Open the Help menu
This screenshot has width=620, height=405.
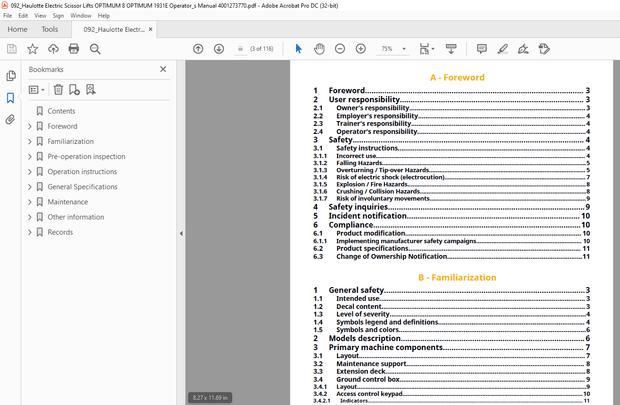point(104,16)
